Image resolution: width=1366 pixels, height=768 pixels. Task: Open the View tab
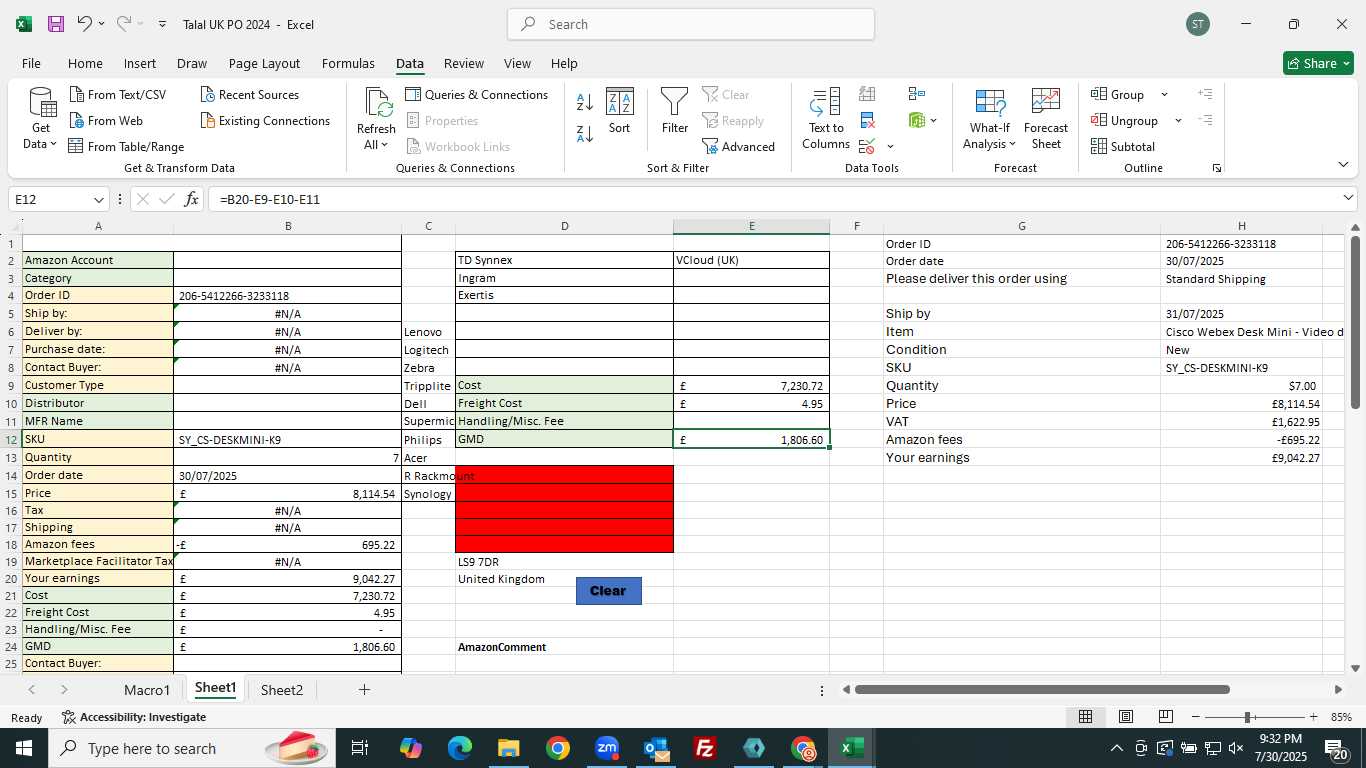[x=517, y=63]
